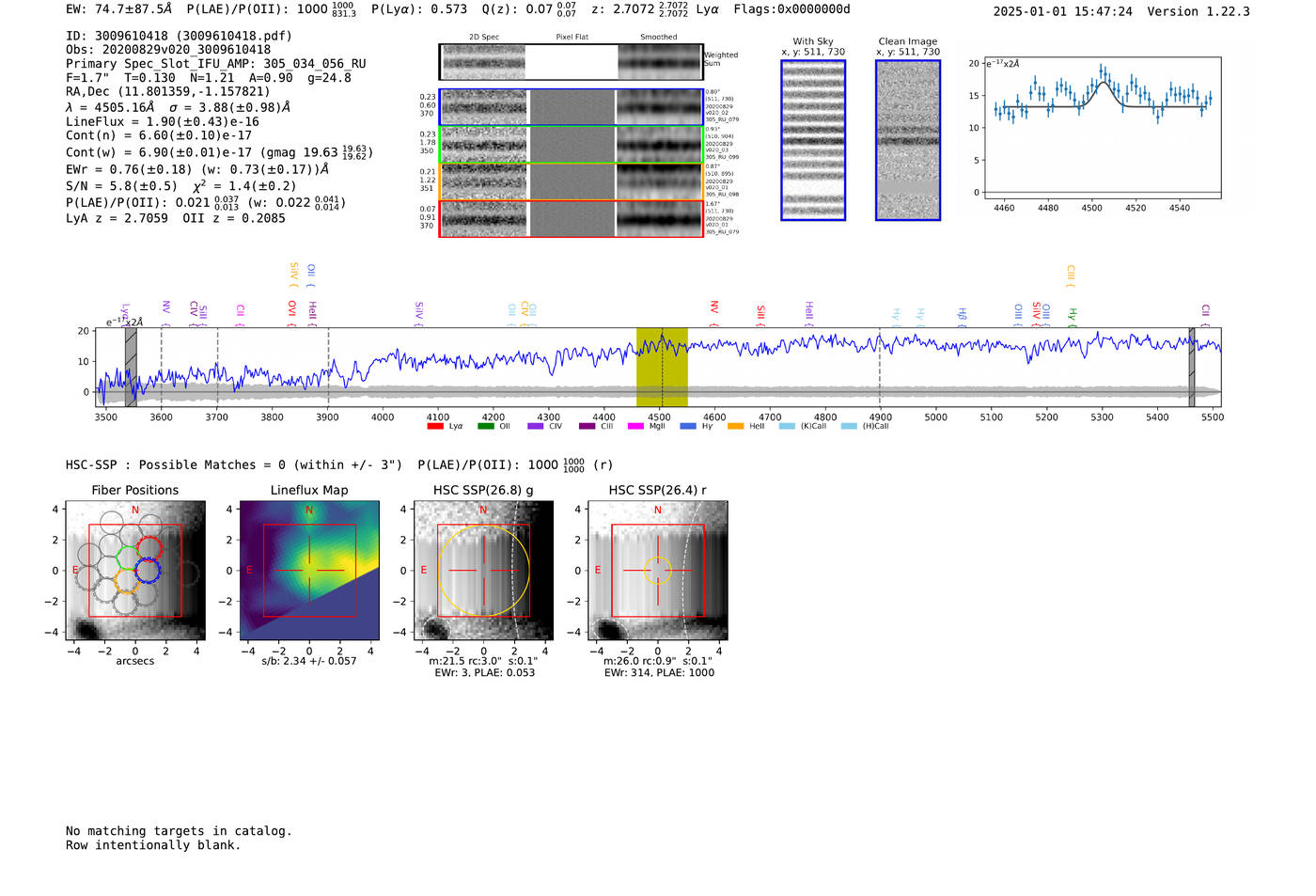Click the magenta MgII legend swatch
Viewport: 1316px width, 896px height.
635,426
